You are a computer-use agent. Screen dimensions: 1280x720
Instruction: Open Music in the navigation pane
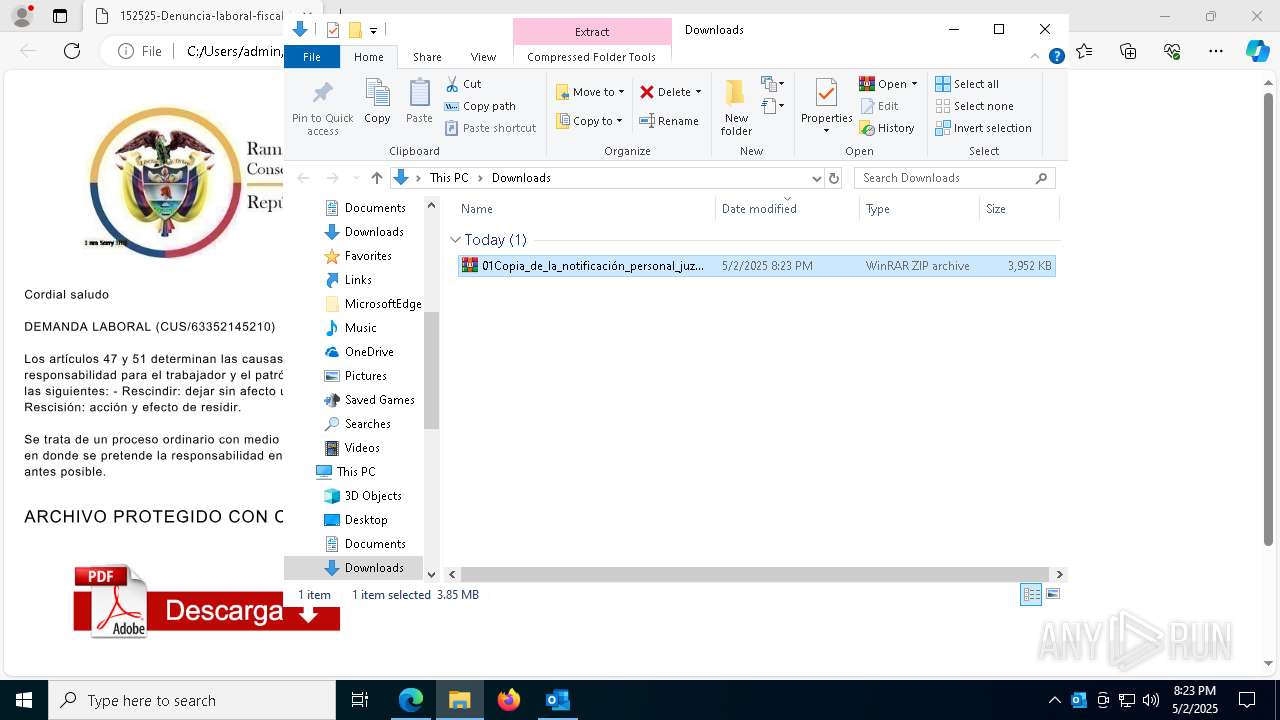pos(360,328)
